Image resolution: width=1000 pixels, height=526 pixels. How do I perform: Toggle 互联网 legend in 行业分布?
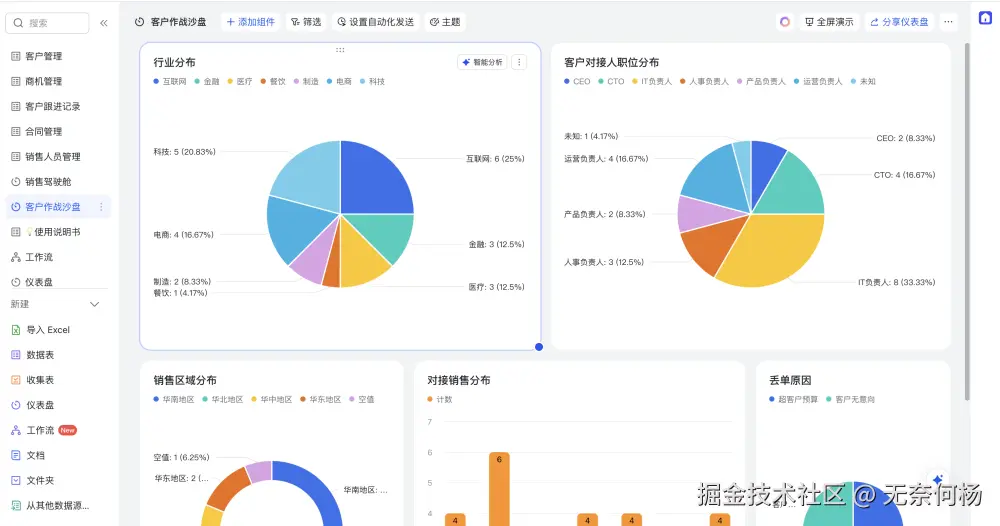pos(170,82)
